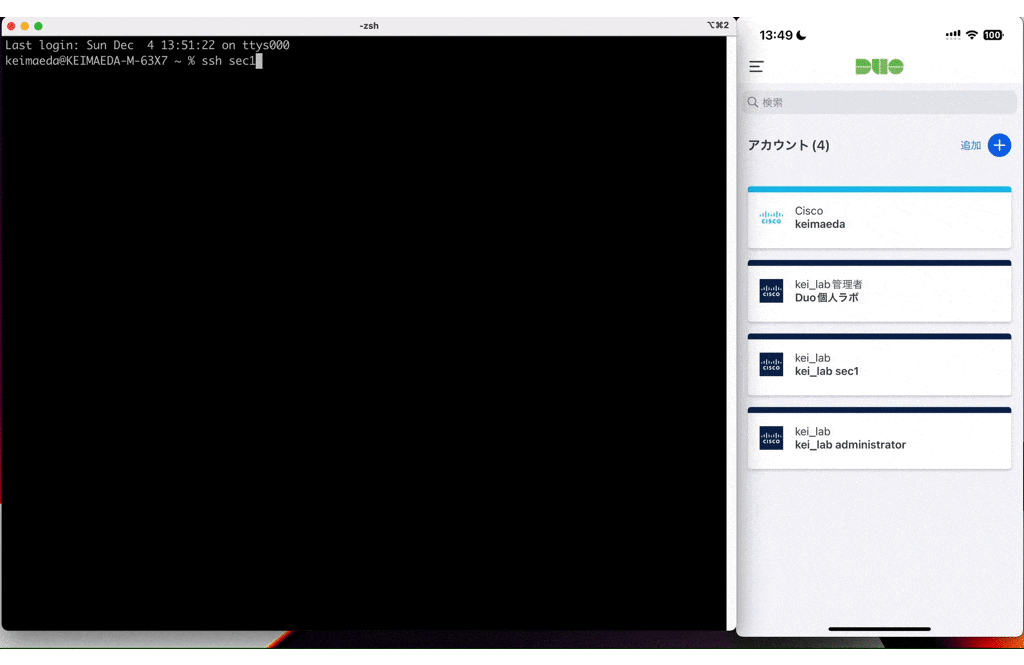Tap the home indicator bar at the bottom
This screenshot has height=665, width=1024.
coord(879,629)
